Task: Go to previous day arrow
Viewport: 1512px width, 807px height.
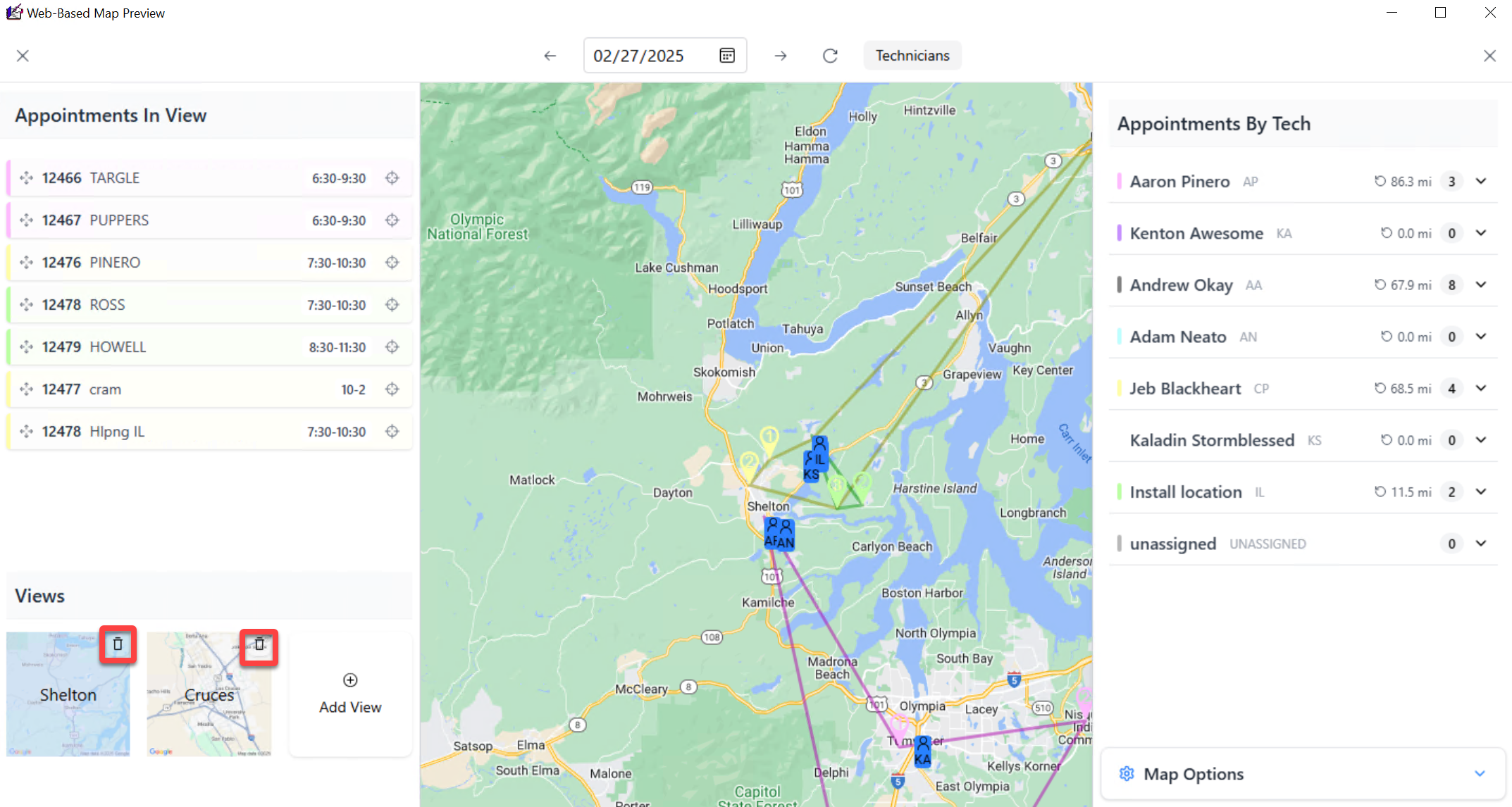Action: tap(550, 56)
